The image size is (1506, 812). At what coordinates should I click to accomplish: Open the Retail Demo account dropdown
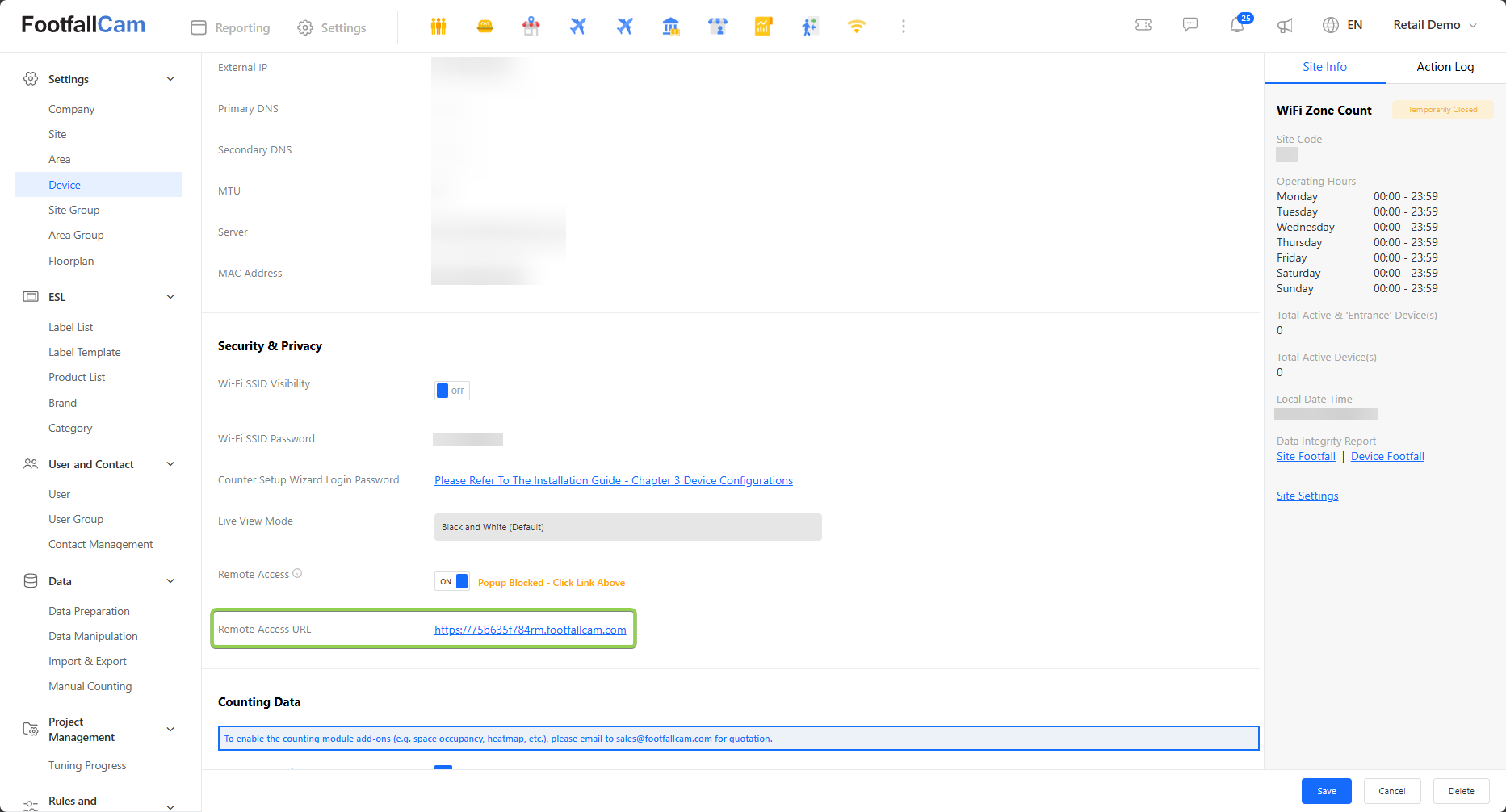(1435, 25)
